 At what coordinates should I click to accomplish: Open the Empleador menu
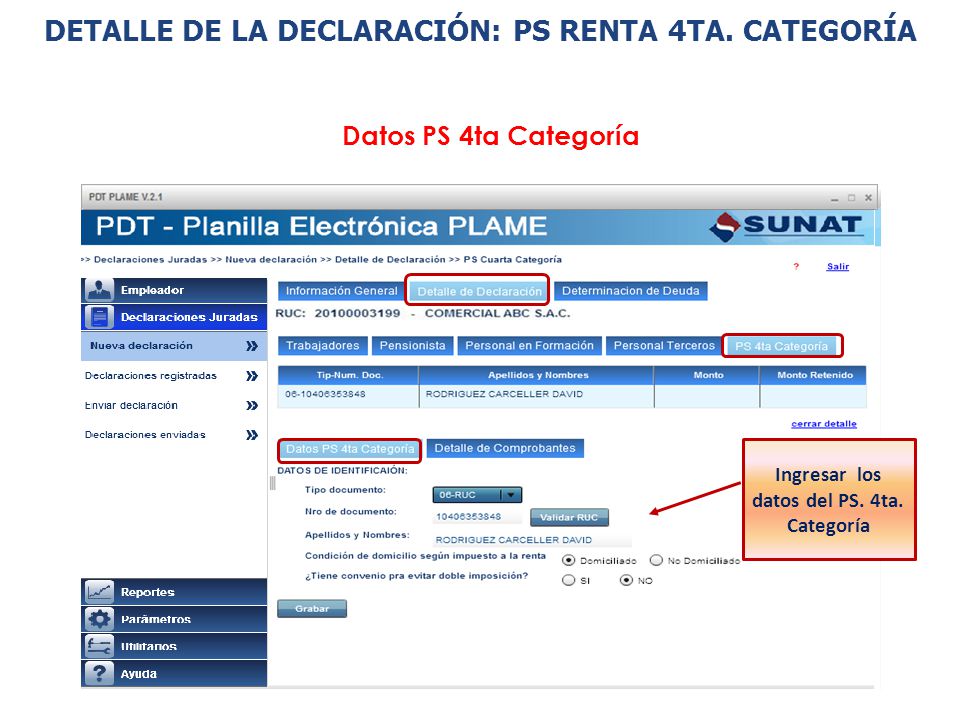174,290
